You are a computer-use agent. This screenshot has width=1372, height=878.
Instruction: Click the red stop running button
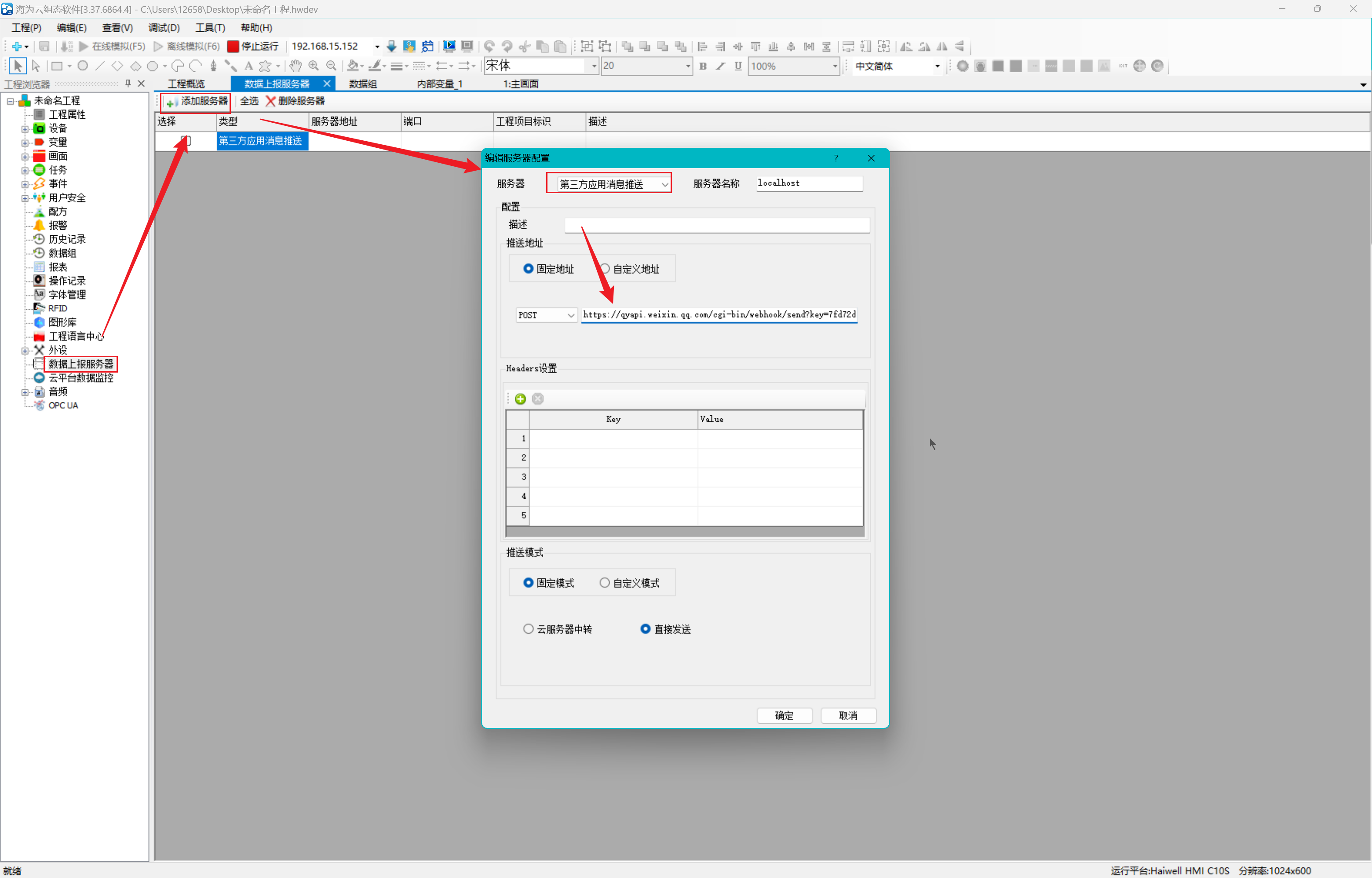click(x=253, y=46)
